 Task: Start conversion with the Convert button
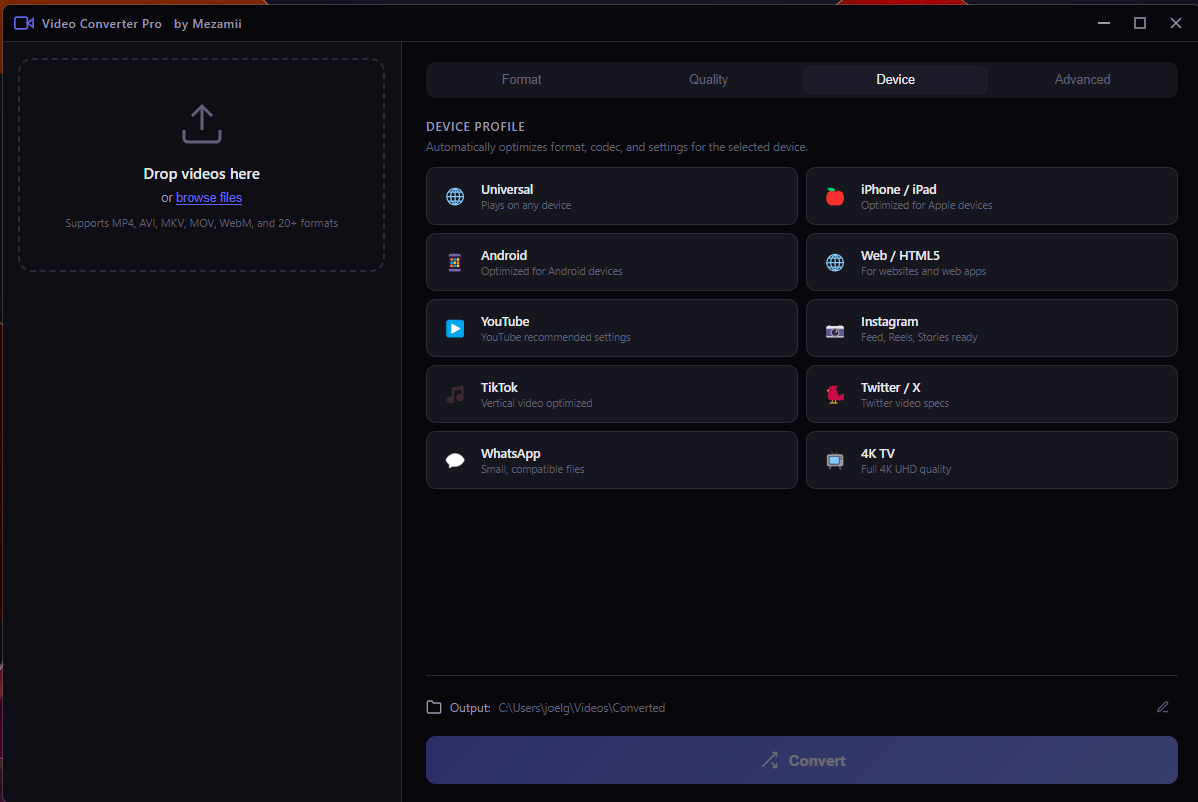pos(801,760)
